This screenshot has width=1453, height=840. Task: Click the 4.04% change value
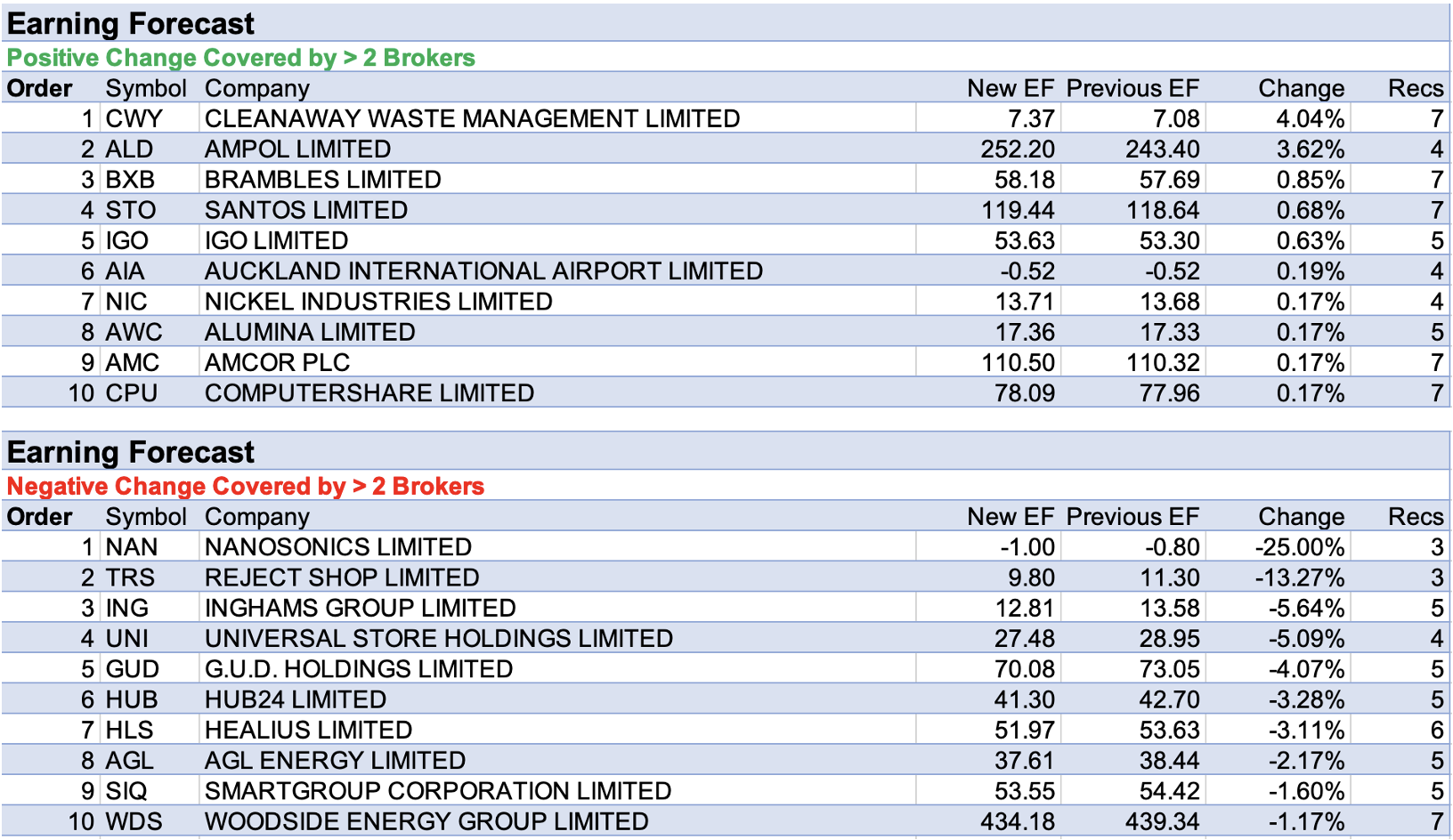click(x=1310, y=118)
